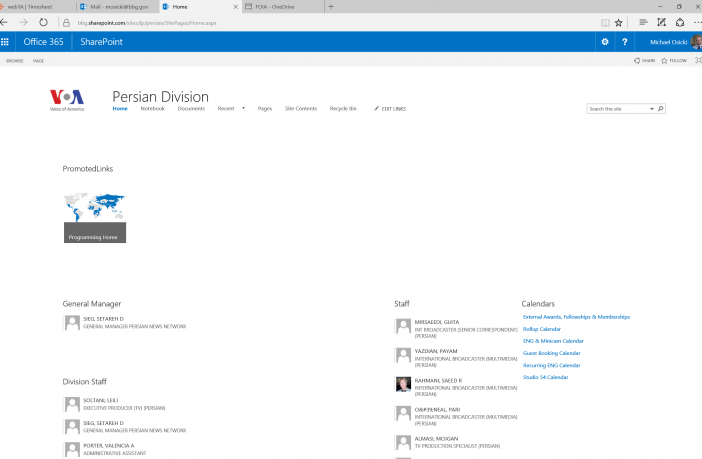Click the avatar icon for PORTER, VALENCIA A
Viewport: 702px width, 459px height.
pos(72,449)
